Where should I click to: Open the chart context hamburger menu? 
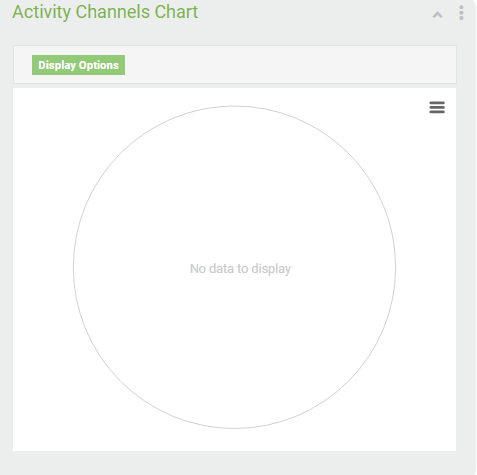click(x=437, y=107)
